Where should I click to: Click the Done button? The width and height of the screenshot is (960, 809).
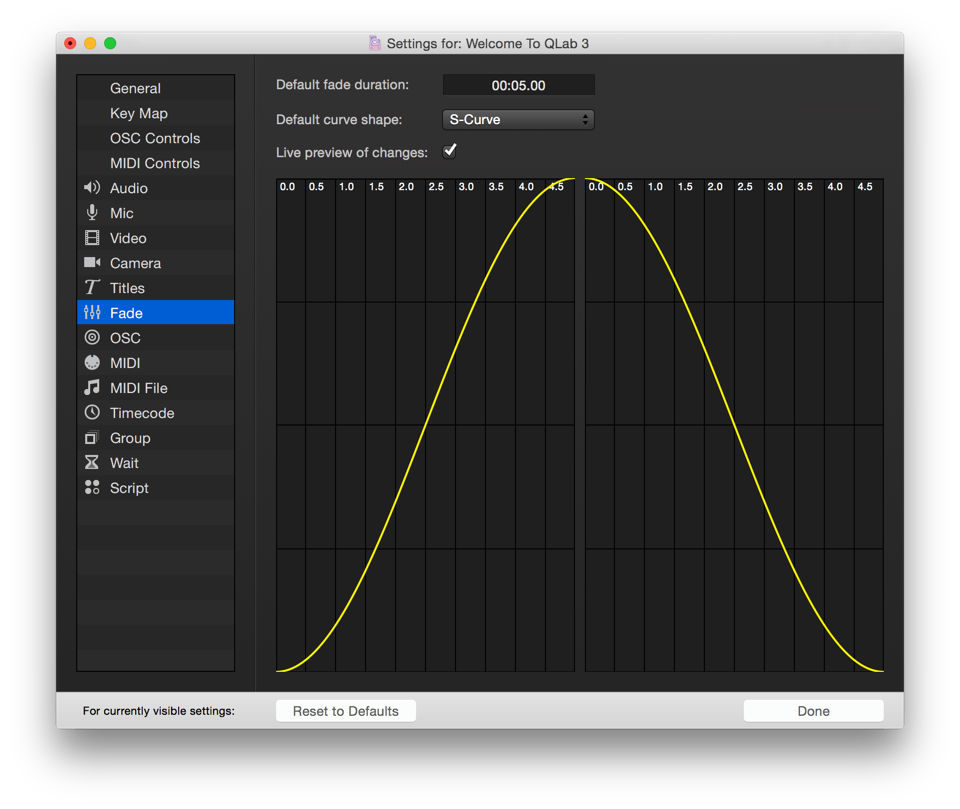(813, 711)
